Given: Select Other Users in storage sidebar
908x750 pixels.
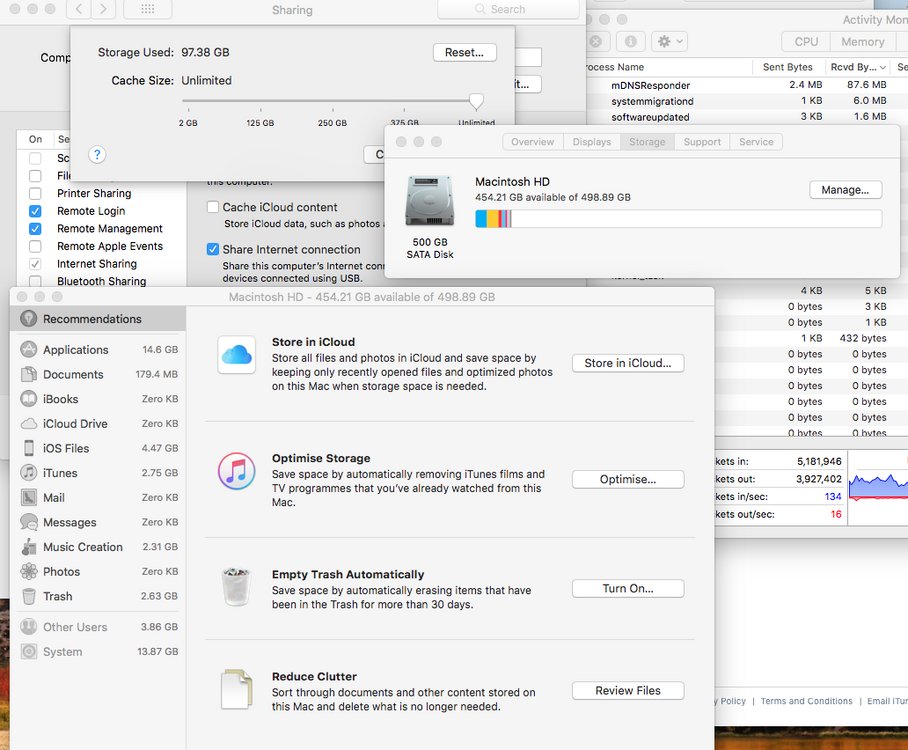Looking at the screenshot, I should pyautogui.click(x=98, y=627).
